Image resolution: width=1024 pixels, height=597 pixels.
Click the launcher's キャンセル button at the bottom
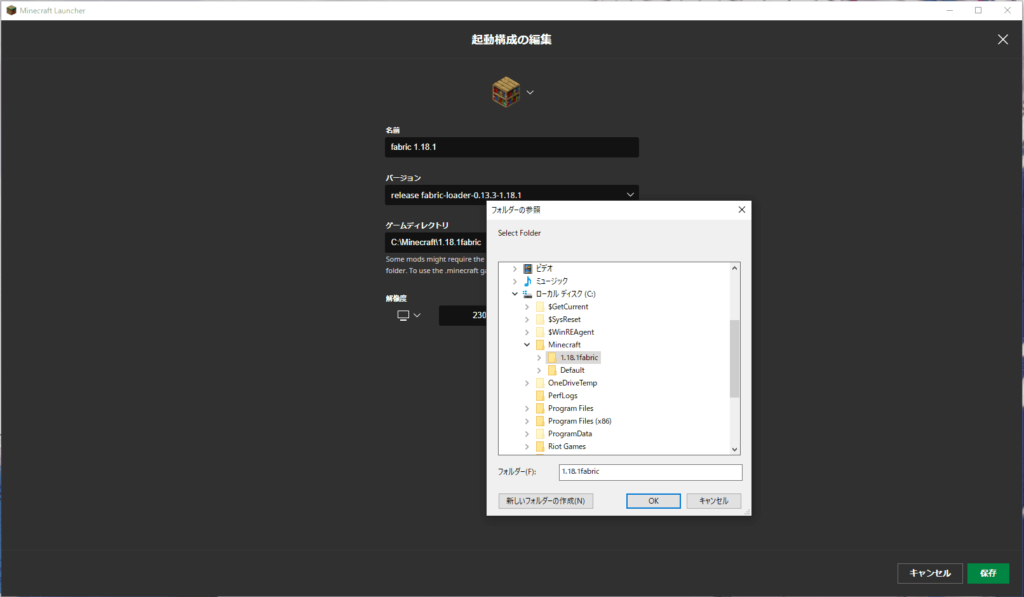pyautogui.click(x=930, y=573)
